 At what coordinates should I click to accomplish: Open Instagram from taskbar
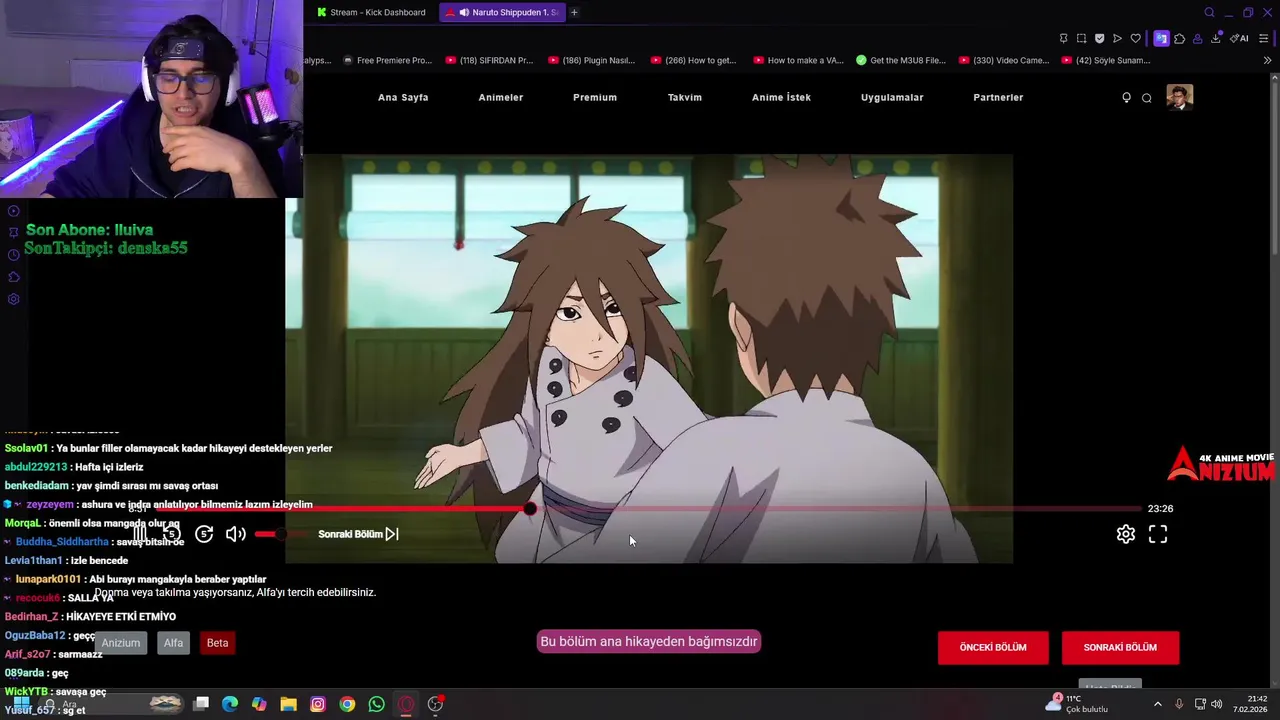318,704
